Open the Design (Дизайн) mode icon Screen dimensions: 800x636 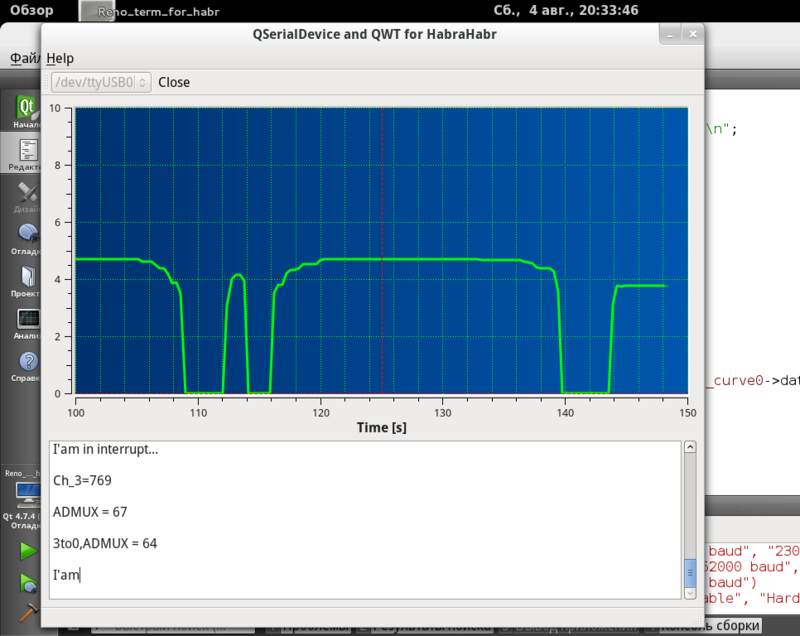[x=27, y=197]
